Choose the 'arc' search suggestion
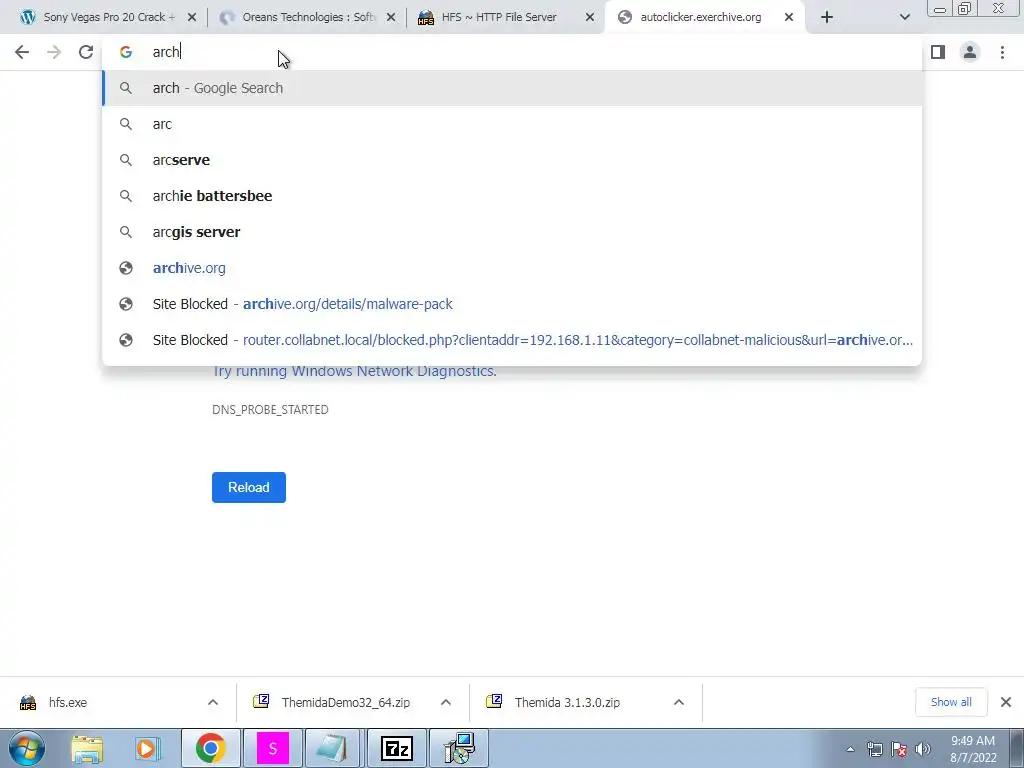The height and width of the screenshot is (768, 1024). 512,124
